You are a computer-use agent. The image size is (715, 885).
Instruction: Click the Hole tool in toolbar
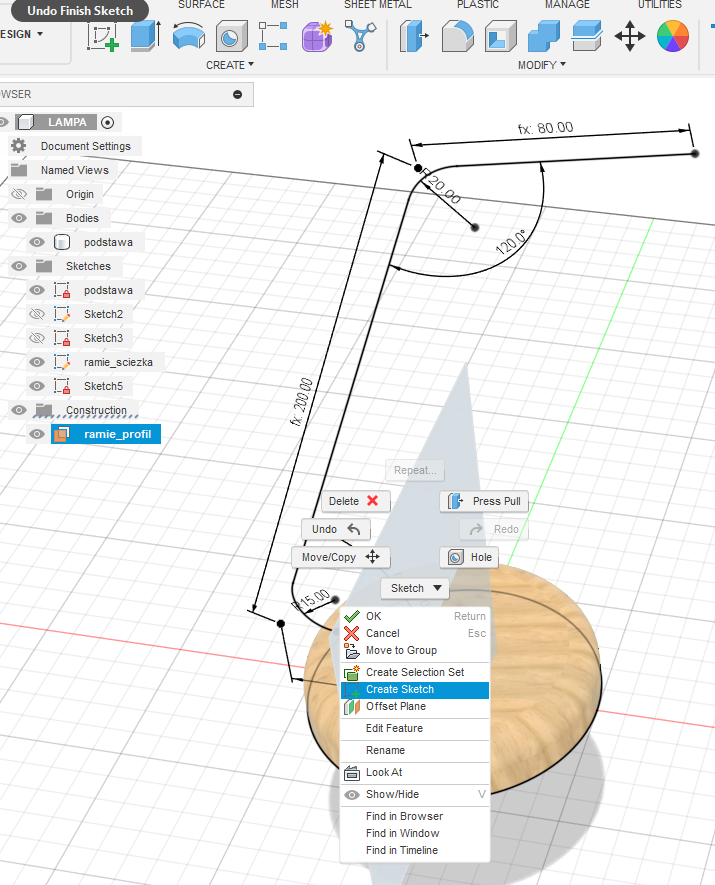click(x=231, y=36)
